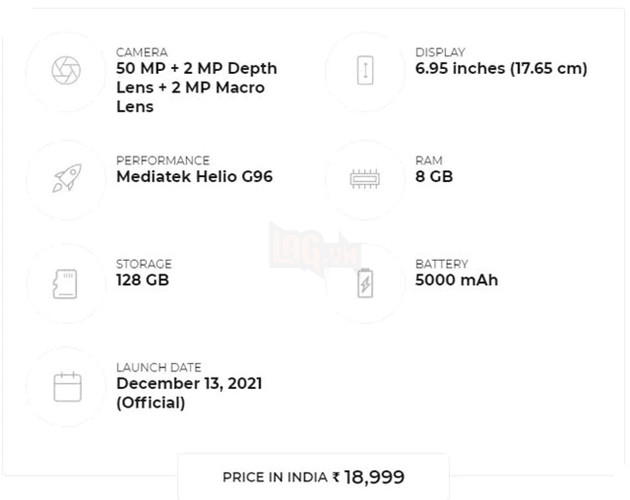Click the 8 GB RAM value

(434, 177)
